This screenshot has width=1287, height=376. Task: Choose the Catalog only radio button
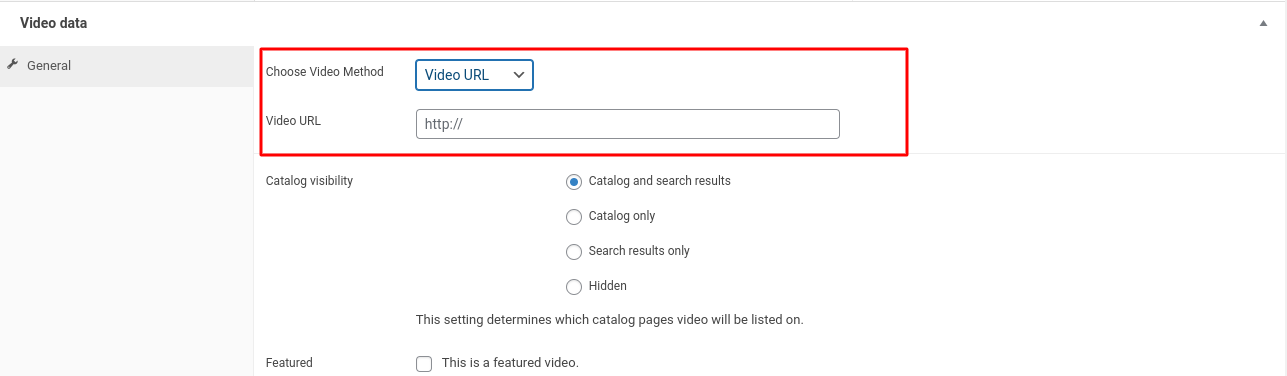pyautogui.click(x=574, y=217)
